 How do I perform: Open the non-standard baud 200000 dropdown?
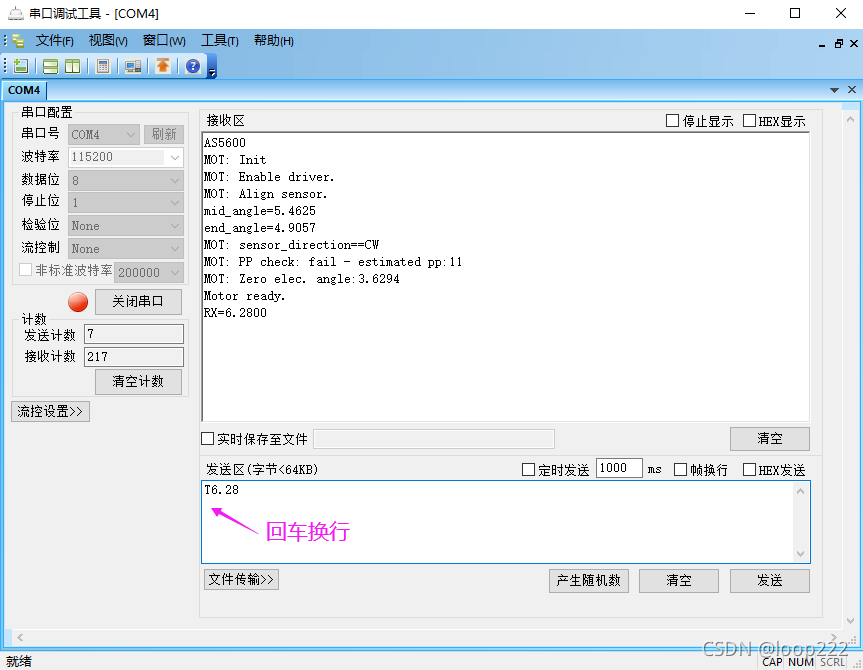149,272
